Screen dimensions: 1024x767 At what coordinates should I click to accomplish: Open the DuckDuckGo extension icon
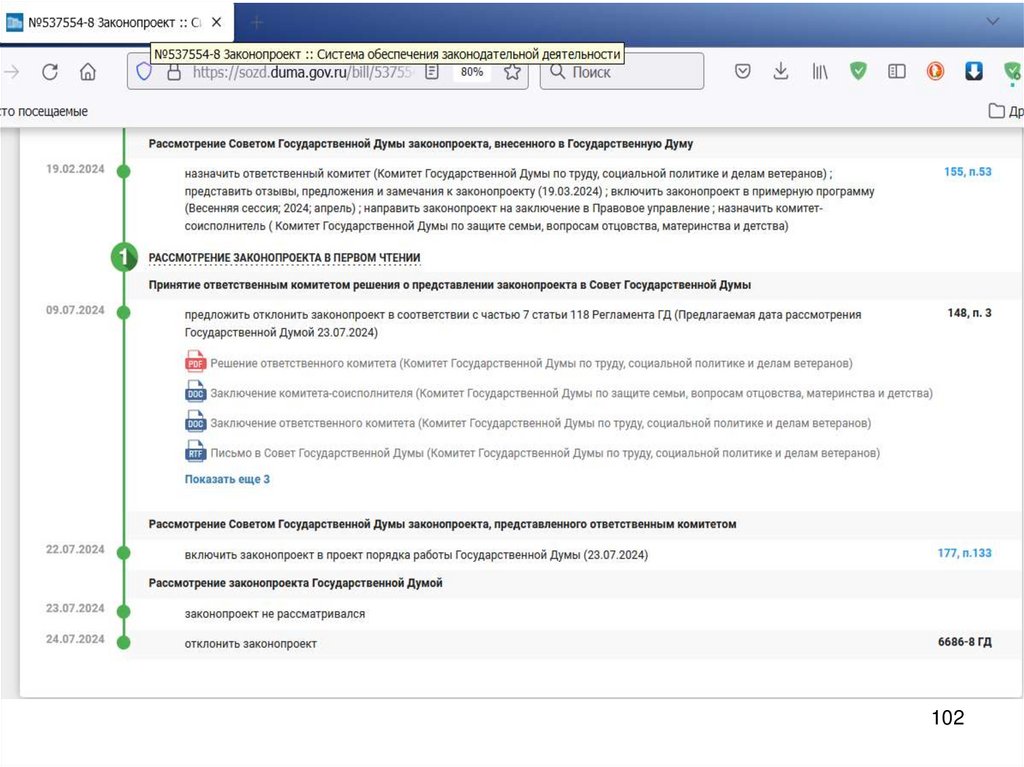tap(935, 71)
